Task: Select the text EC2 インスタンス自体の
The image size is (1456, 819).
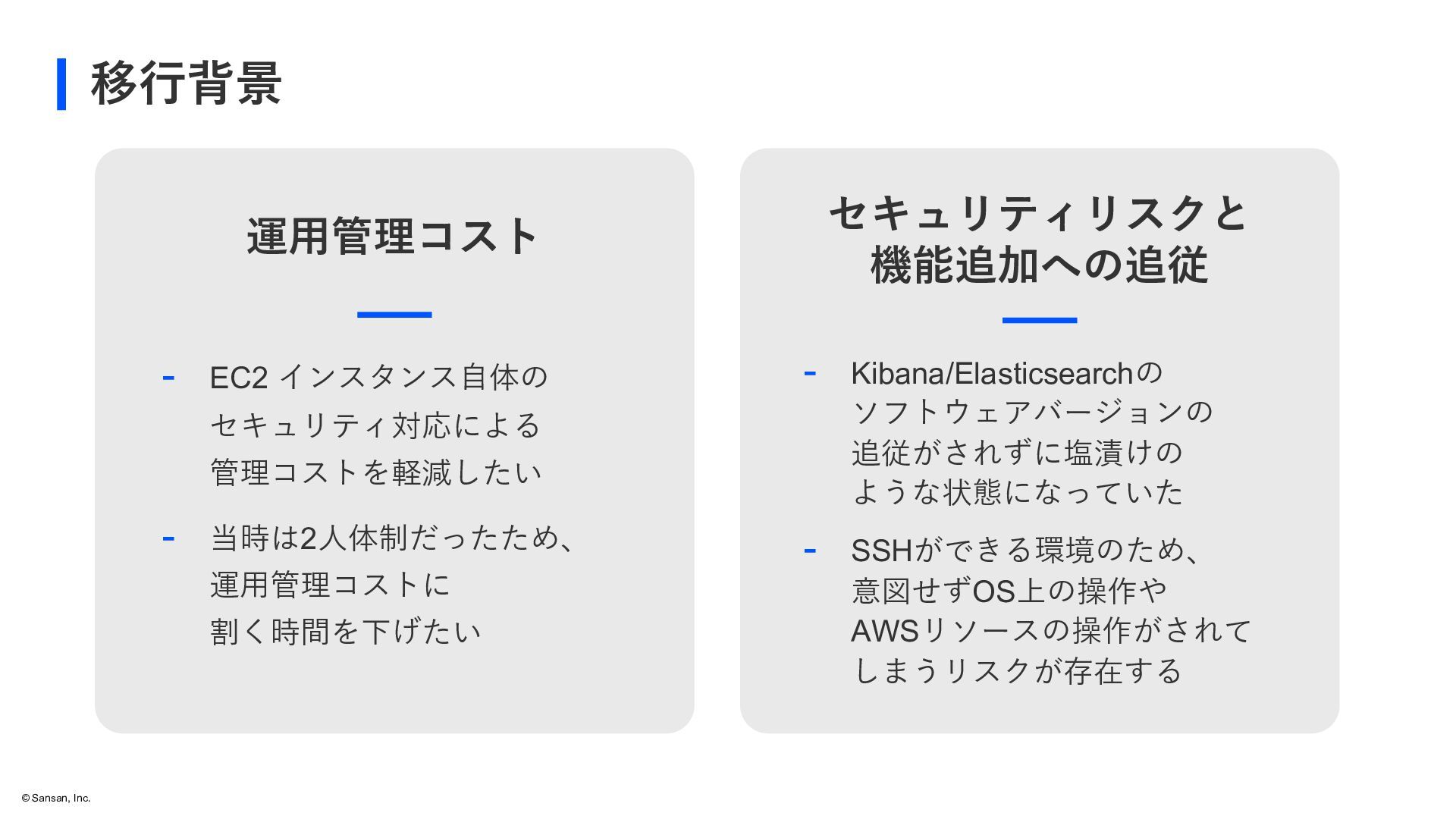Action: tap(378, 377)
